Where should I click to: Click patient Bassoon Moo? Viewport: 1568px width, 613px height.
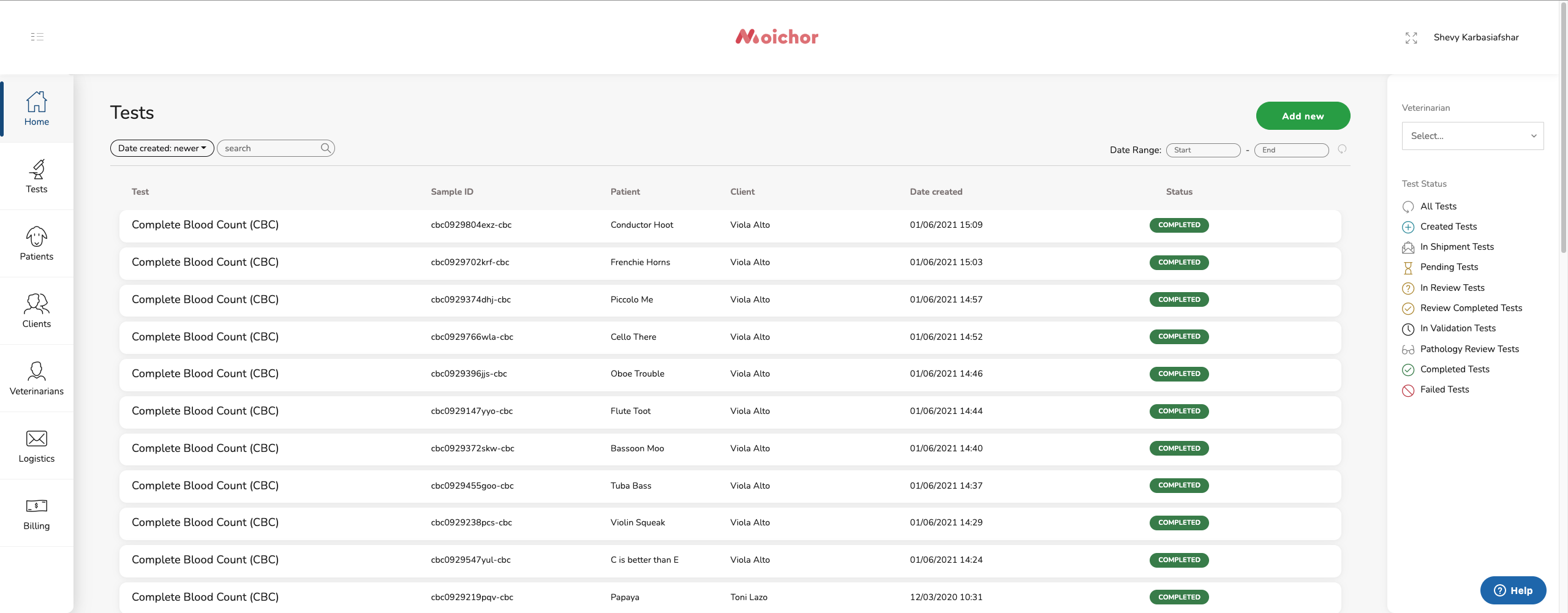click(x=637, y=448)
